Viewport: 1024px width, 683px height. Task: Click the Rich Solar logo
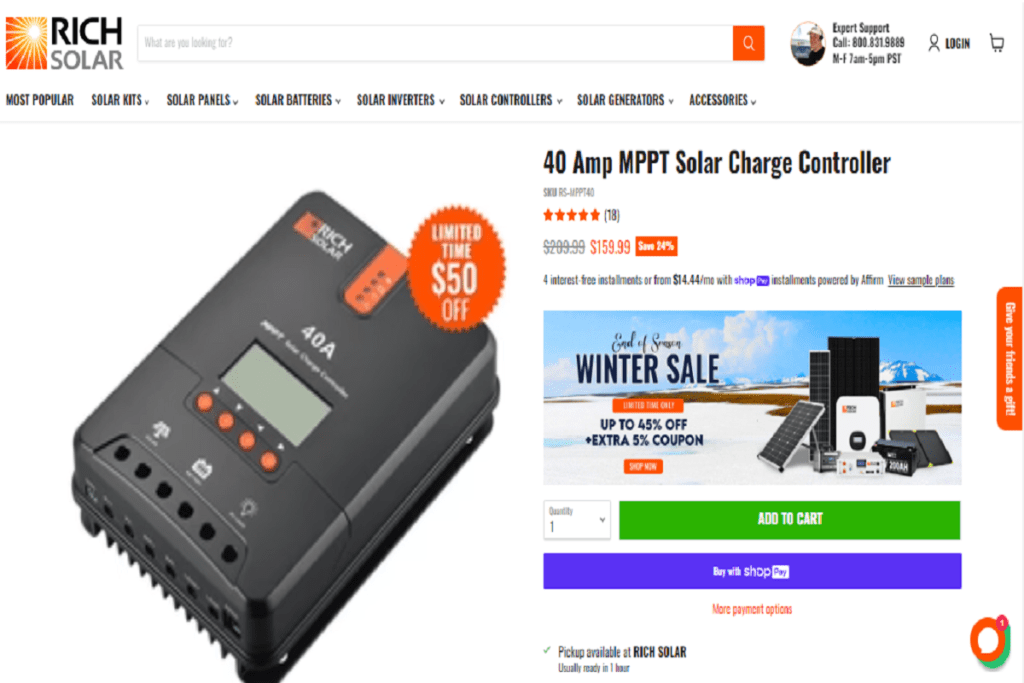click(x=64, y=43)
